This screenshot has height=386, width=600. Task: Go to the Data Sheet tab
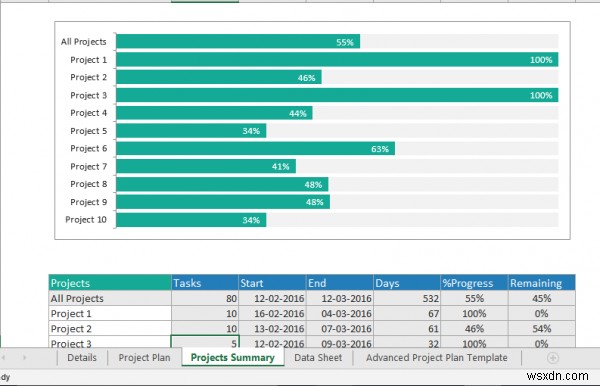click(318, 358)
